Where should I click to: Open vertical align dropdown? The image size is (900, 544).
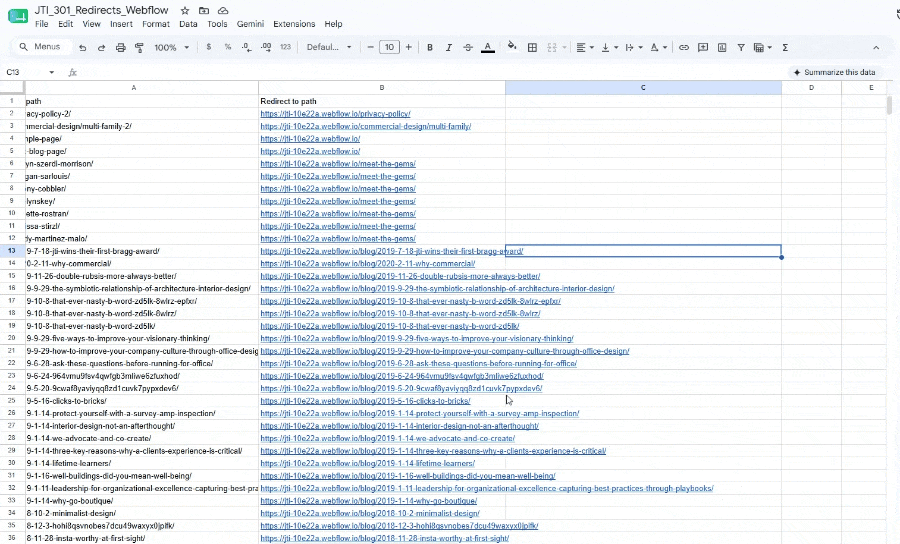(609, 48)
